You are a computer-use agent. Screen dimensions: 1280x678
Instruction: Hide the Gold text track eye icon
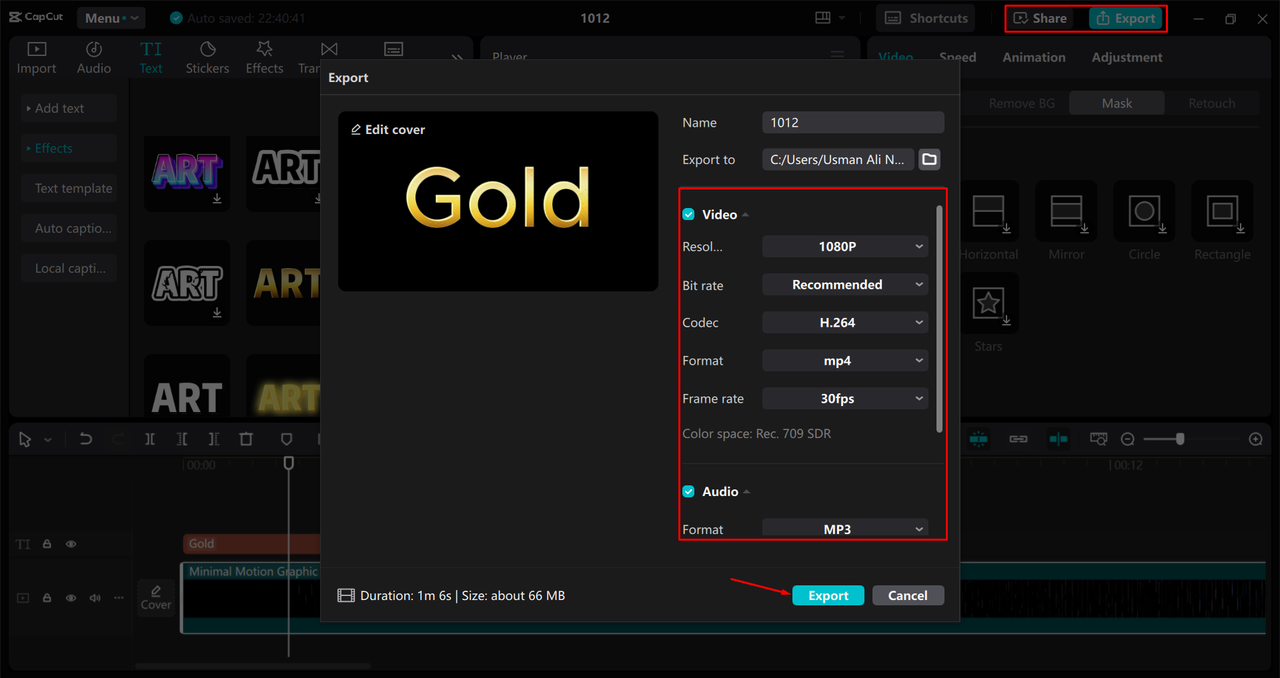71,544
